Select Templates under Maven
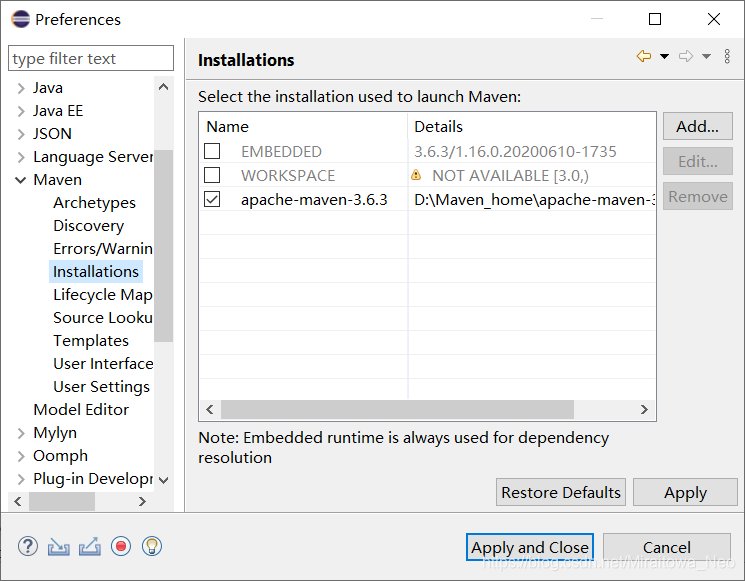745x581 pixels. coord(91,341)
